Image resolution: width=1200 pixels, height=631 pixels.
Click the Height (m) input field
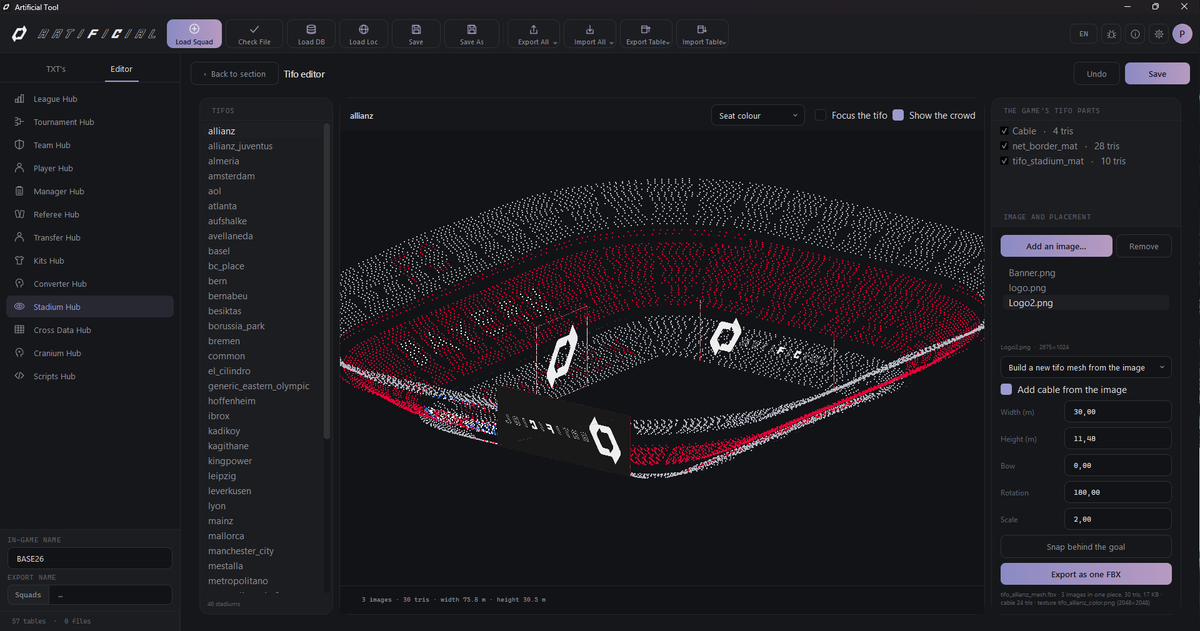(1118, 439)
